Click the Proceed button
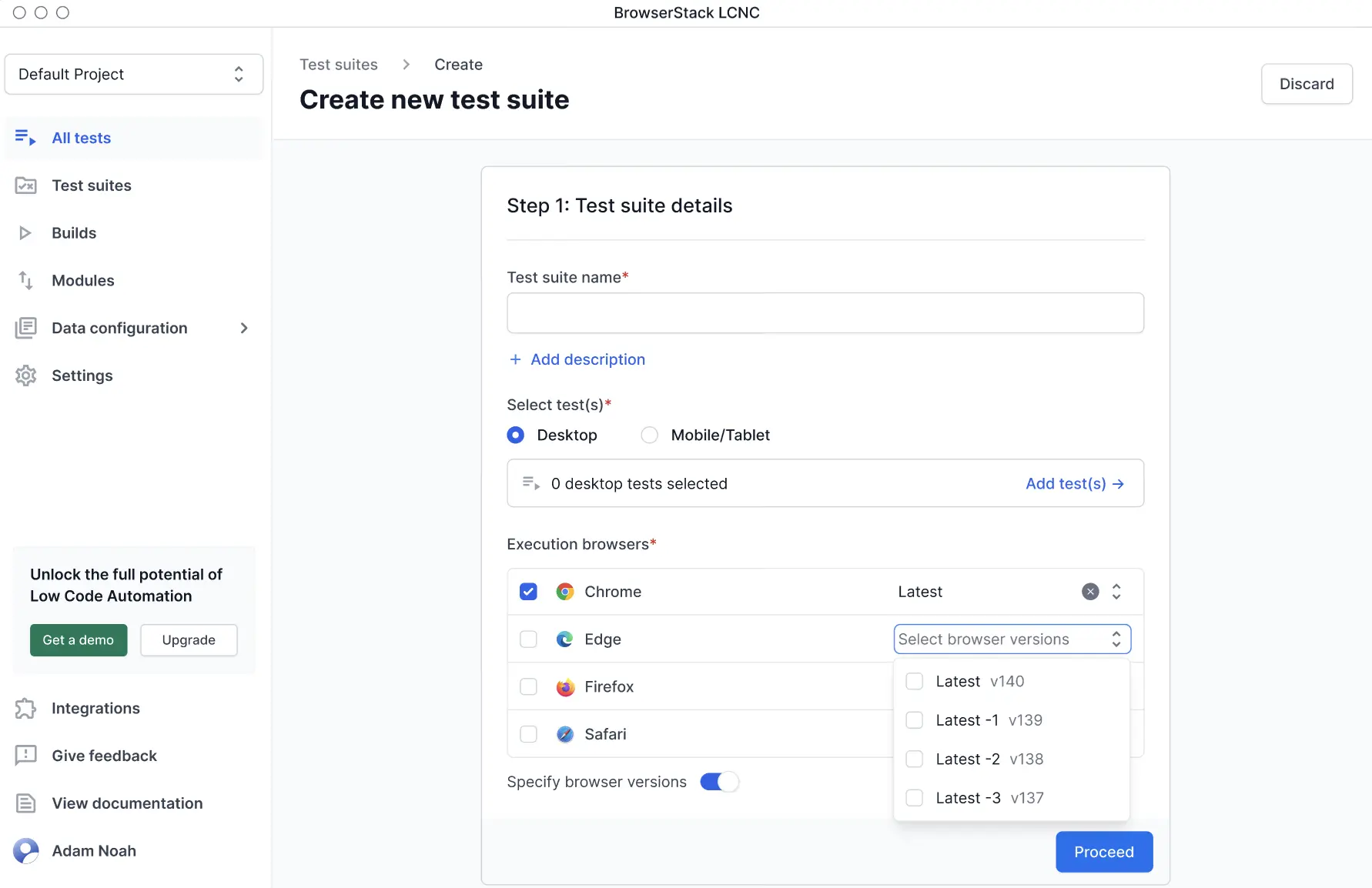1372x888 pixels. pos(1104,852)
